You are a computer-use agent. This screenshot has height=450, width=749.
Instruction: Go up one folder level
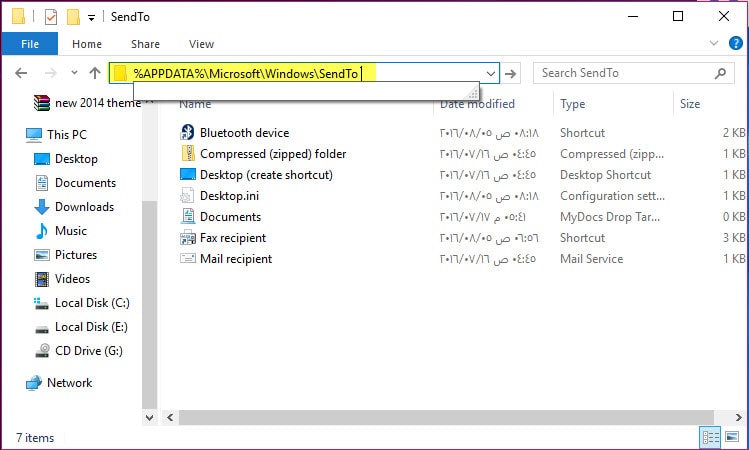pyautogui.click(x=95, y=73)
